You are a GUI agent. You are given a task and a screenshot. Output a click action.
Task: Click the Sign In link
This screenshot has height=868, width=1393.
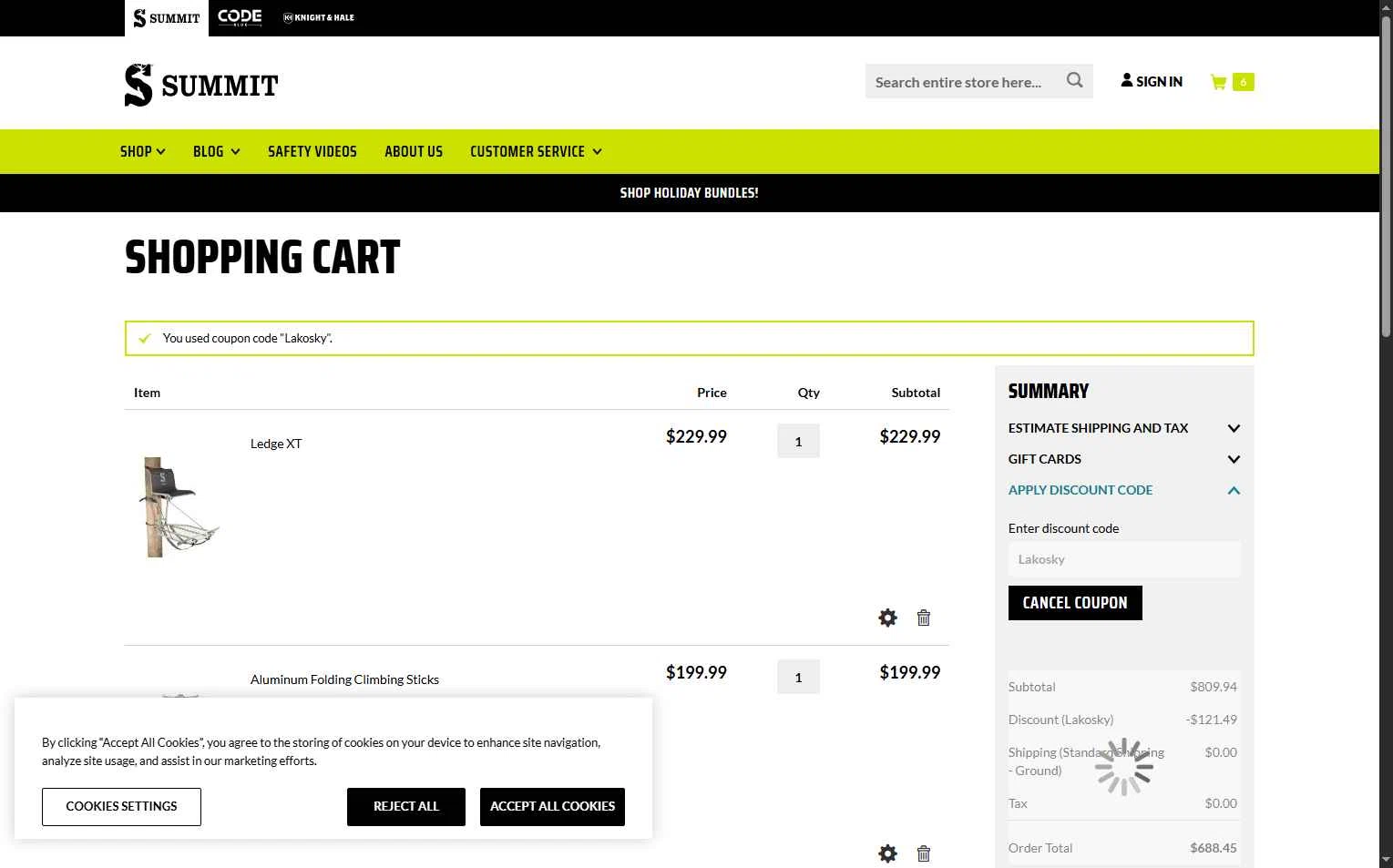tap(1152, 81)
